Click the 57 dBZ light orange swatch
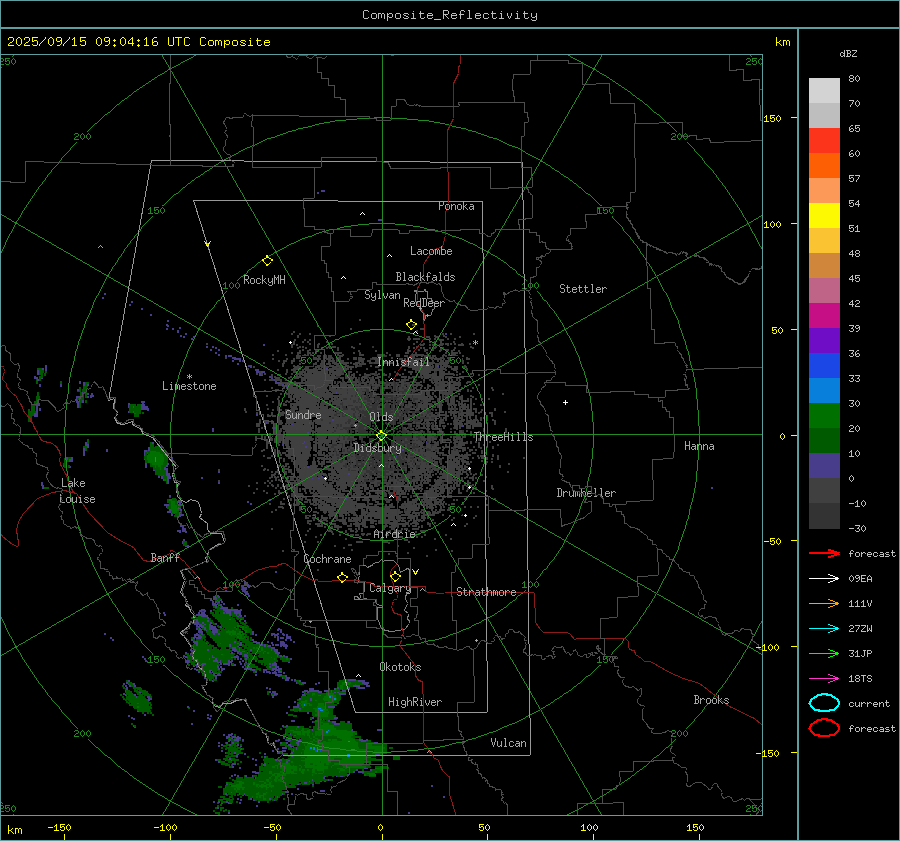Image resolution: width=900 pixels, height=841 pixels. click(x=824, y=190)
